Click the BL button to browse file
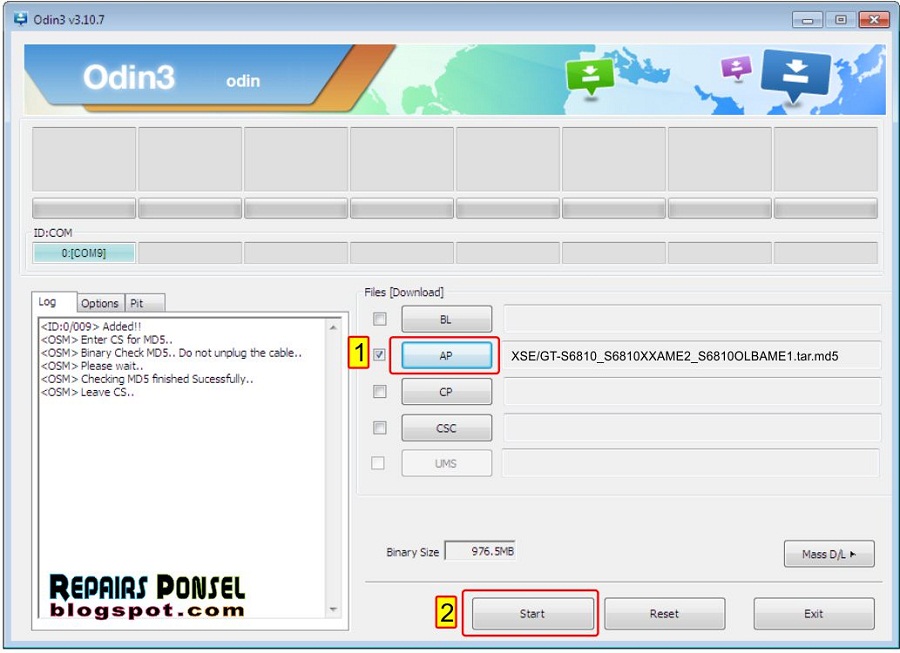900x653 pixels. (x=447, y=320)
